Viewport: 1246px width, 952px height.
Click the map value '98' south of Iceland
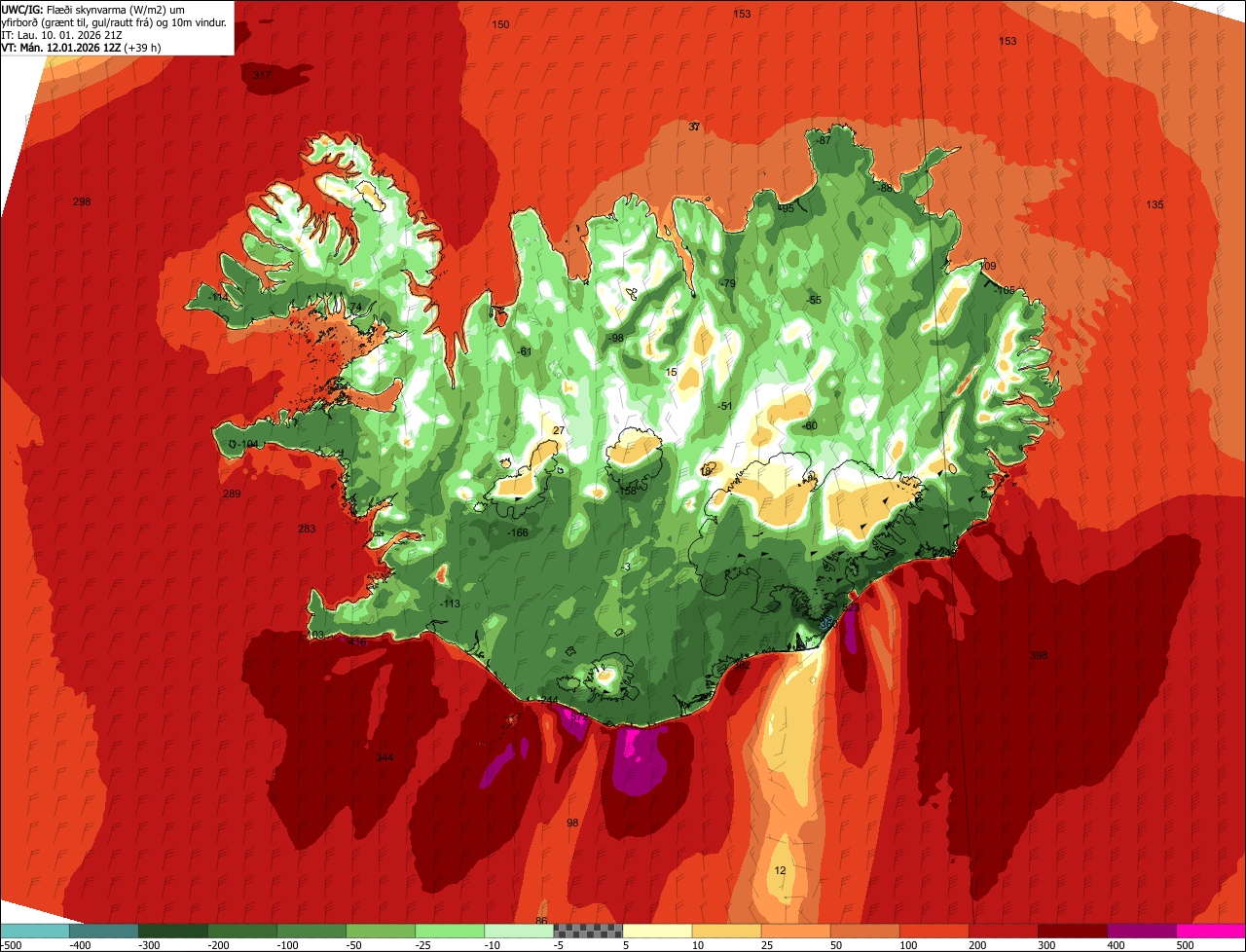pos(572,823)
